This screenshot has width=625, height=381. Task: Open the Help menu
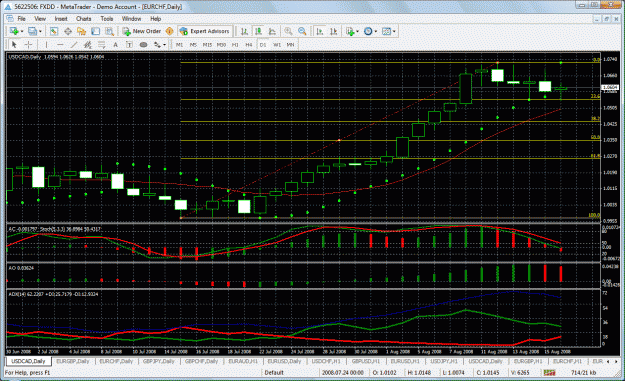click(x=155, y=19)
